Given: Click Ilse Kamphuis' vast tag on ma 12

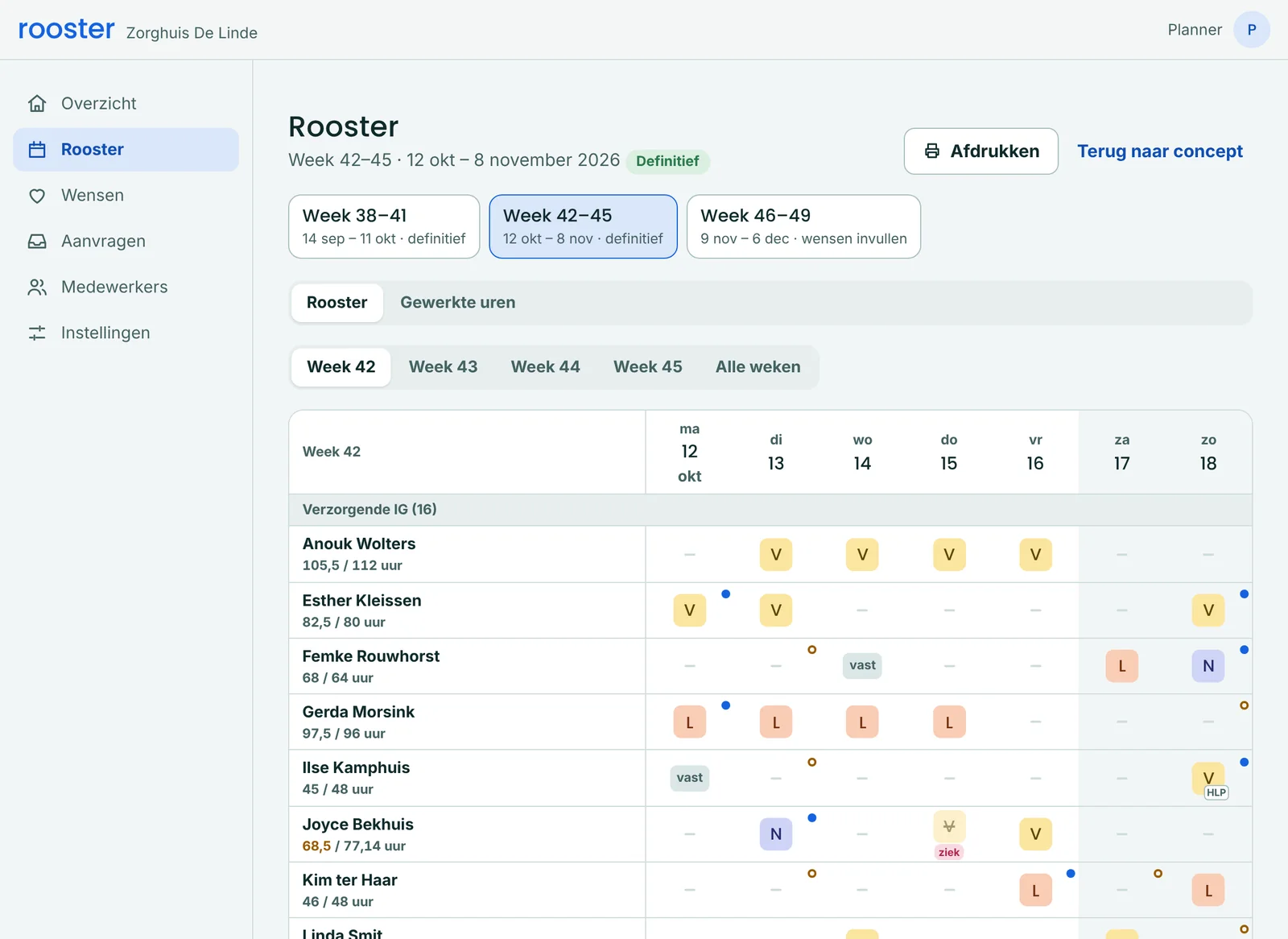Looking at the screenshot, I should click(690, 778).
